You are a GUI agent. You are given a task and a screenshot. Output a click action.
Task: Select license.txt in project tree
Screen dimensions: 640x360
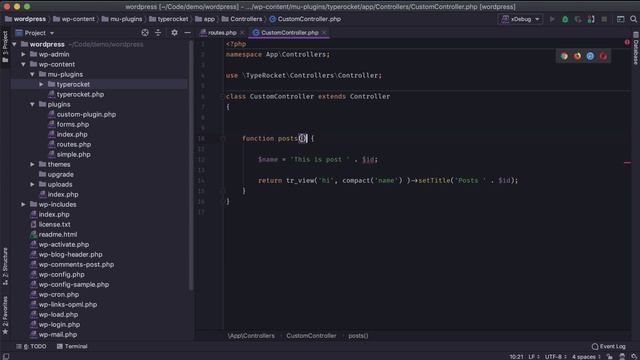point(50,224)
